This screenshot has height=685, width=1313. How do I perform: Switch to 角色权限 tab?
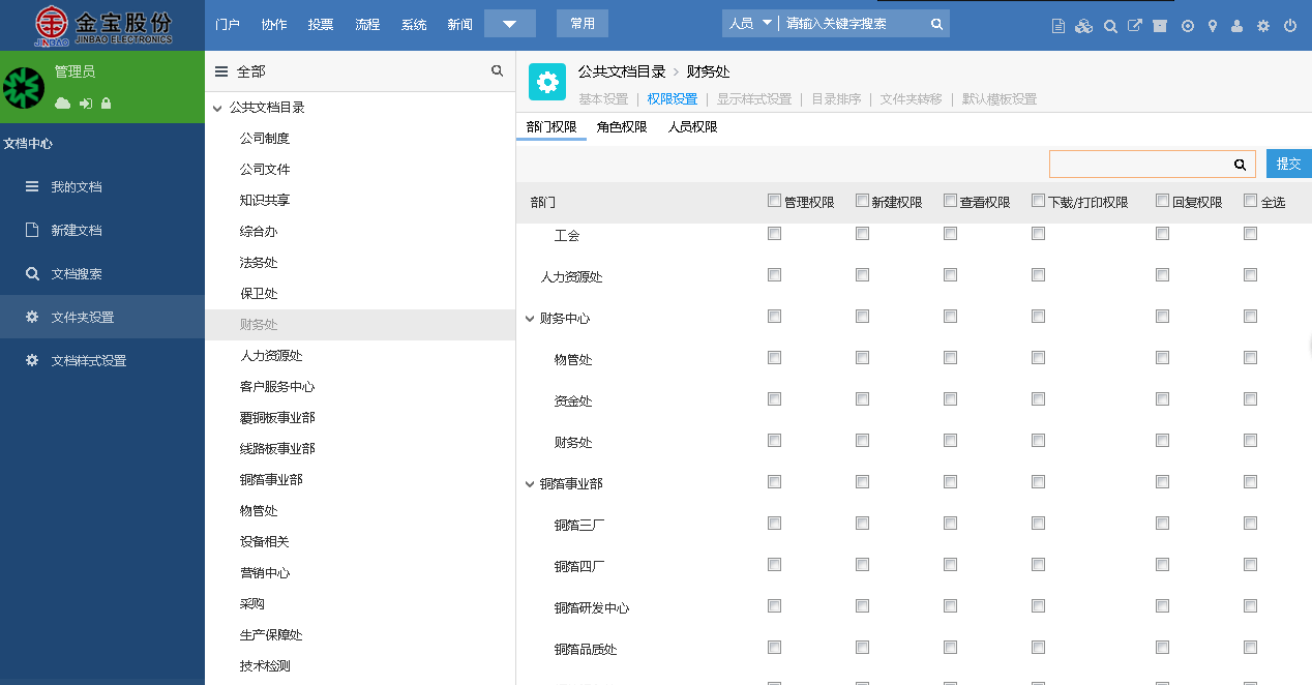coord(622,127)
